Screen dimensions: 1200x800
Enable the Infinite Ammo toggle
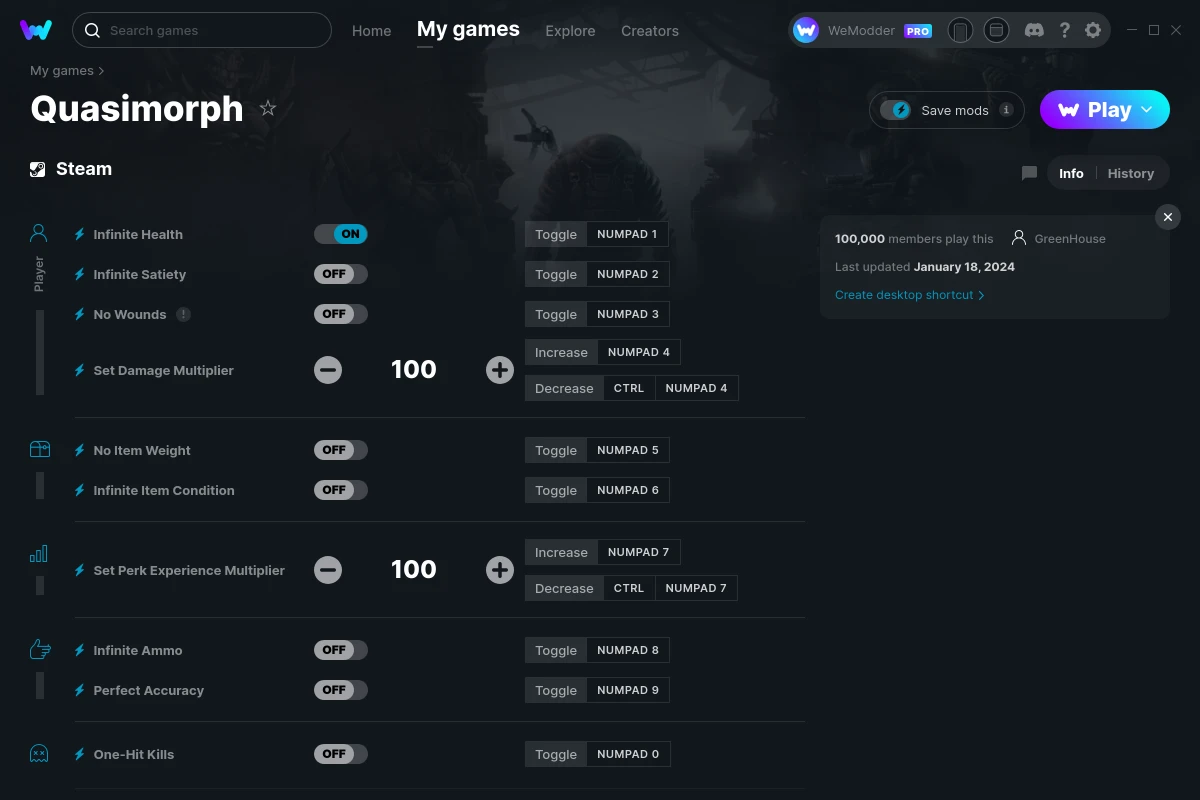point(340,649)
